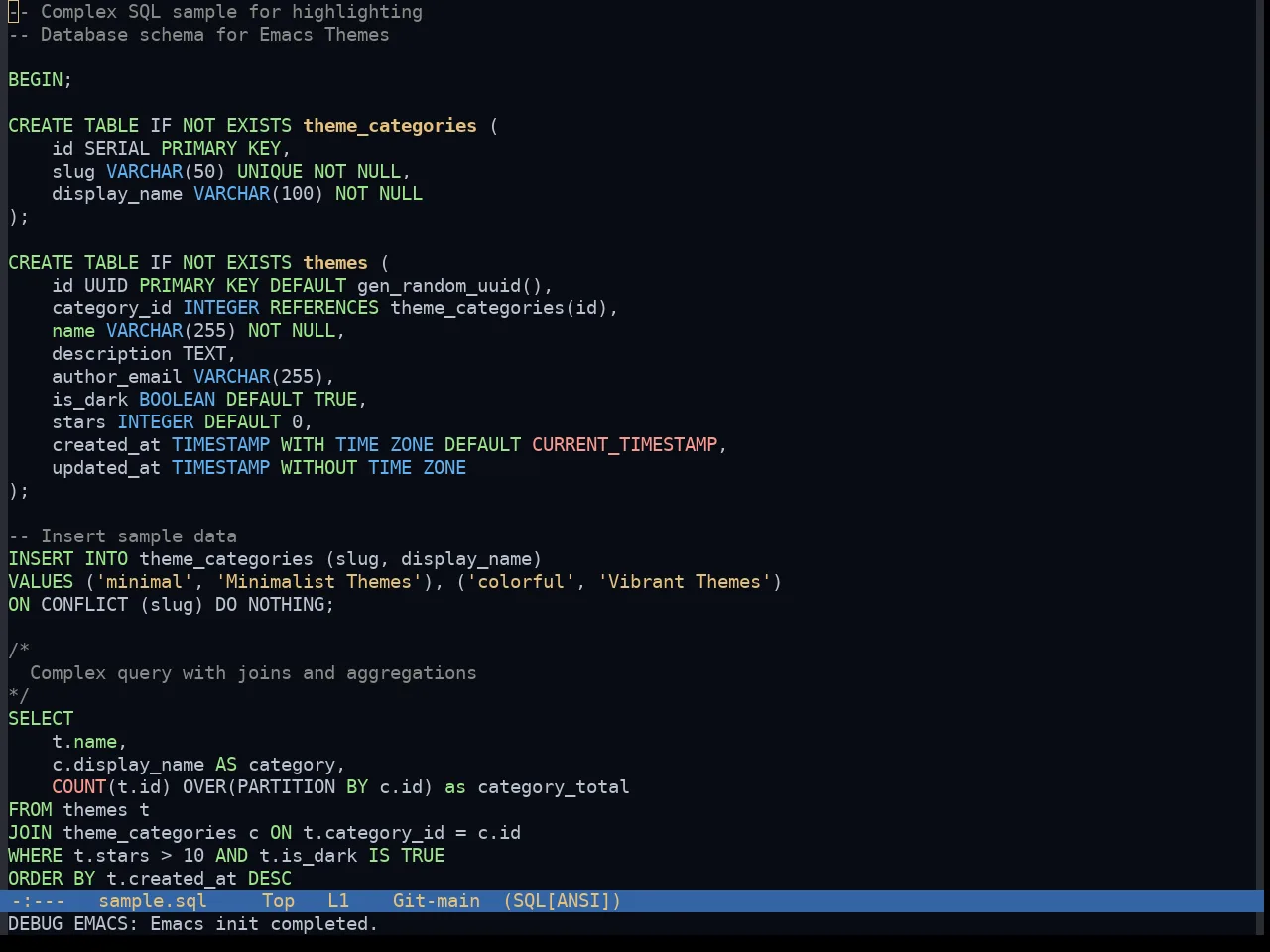Screen dimensions: 1270x952
Task: Click the sample.sql buffer name in mode line
Action: (153, 901)
